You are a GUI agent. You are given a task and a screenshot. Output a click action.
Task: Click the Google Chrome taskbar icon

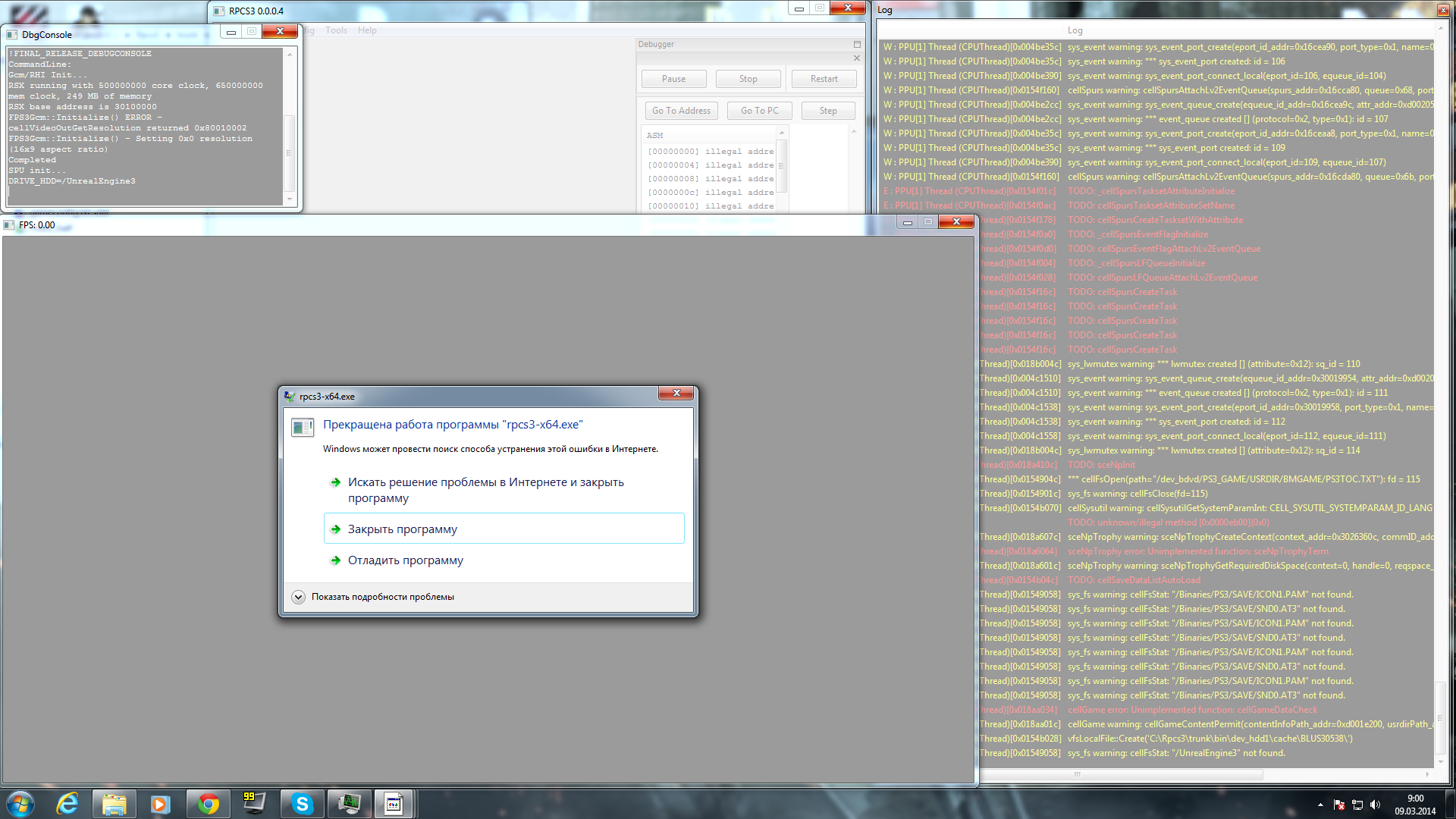point(208,804)
